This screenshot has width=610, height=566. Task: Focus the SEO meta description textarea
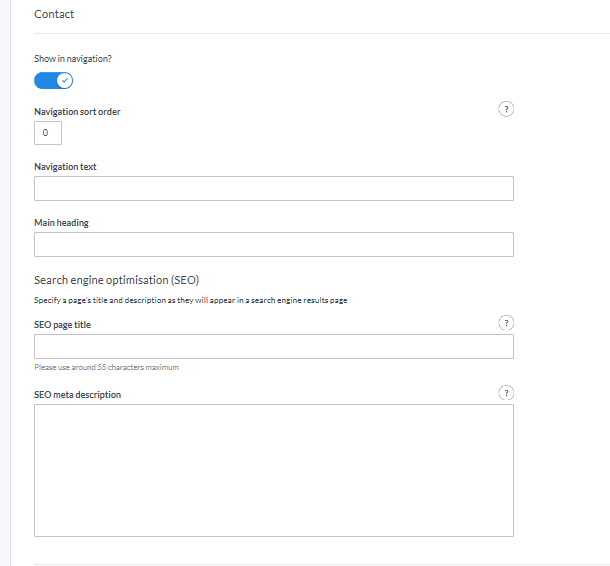pyautogui.click(x=273, y=470)
